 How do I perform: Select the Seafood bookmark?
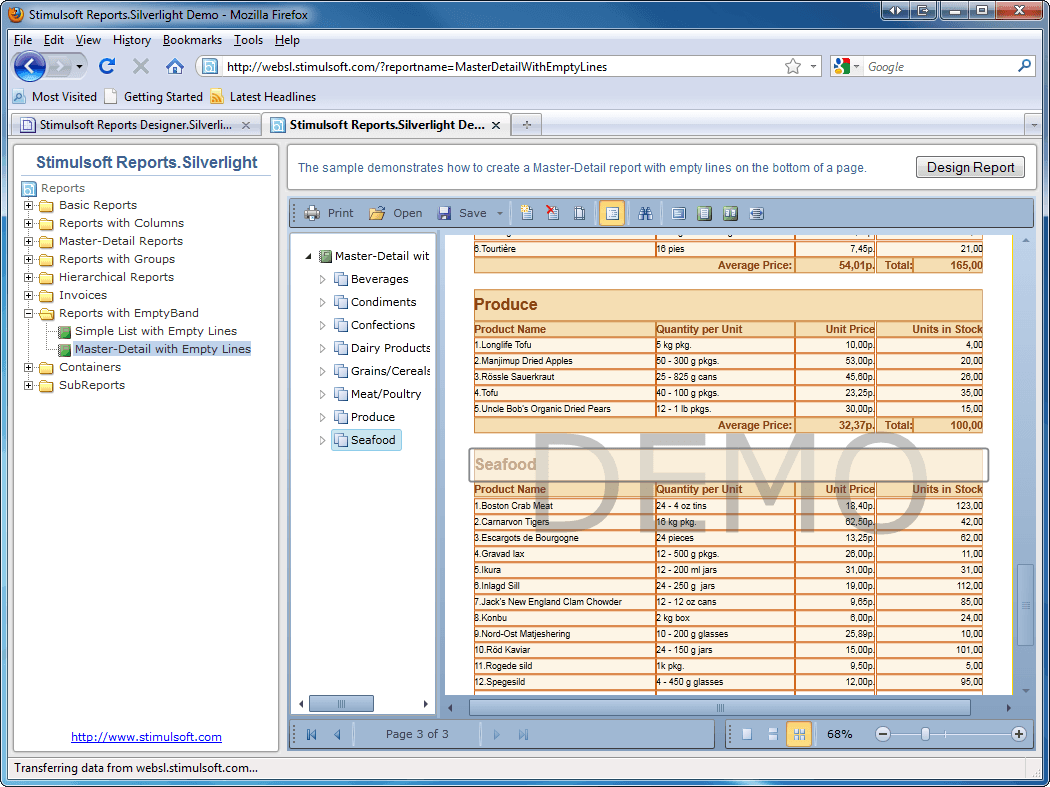click(x=367, y=440)
